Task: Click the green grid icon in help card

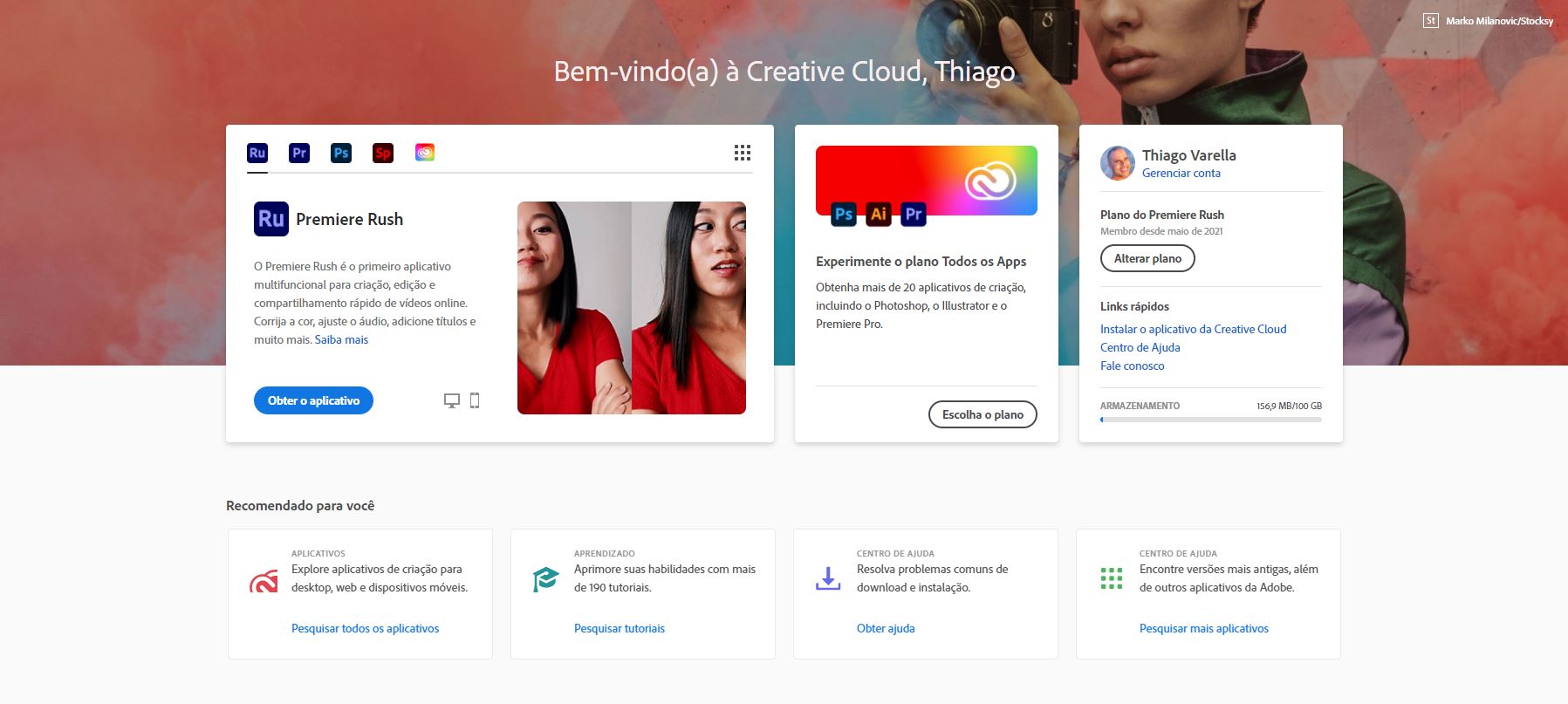Action: click(x=1112, y=578)
